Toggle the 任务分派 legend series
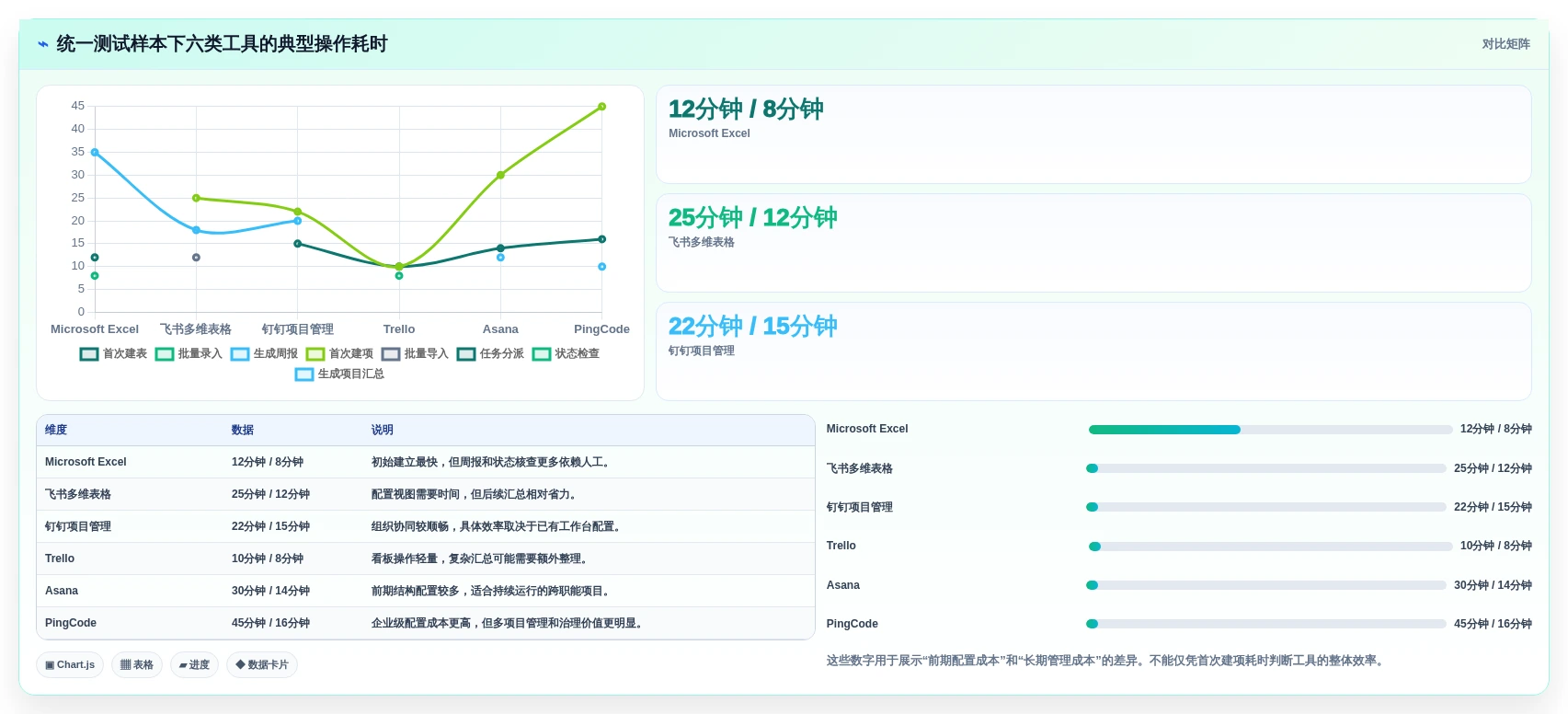This screenshot has height=714, width=1568. [x=490, y=353]
